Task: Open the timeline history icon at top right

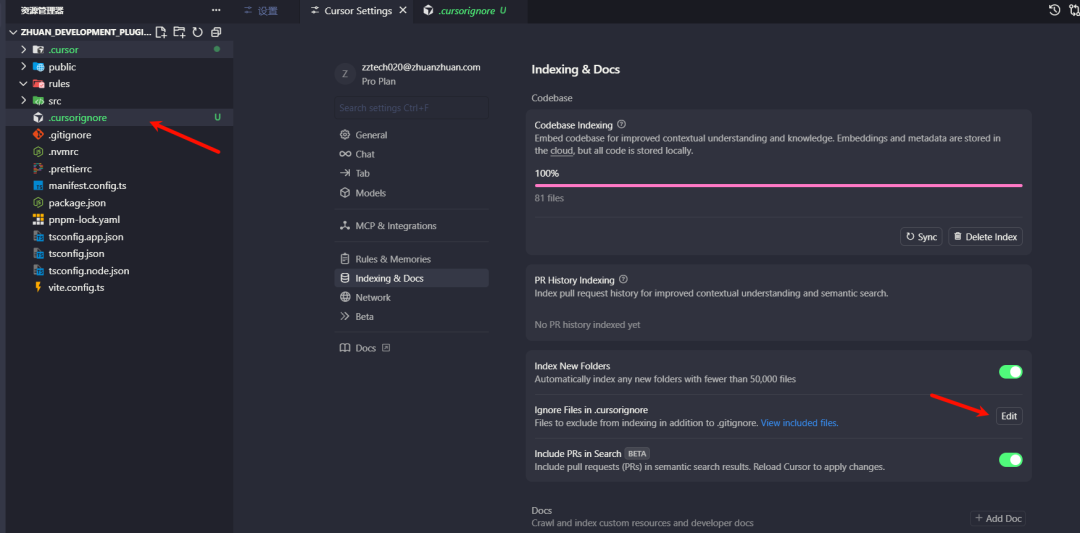Action: pyautogui.click(x=1054, y=10)
